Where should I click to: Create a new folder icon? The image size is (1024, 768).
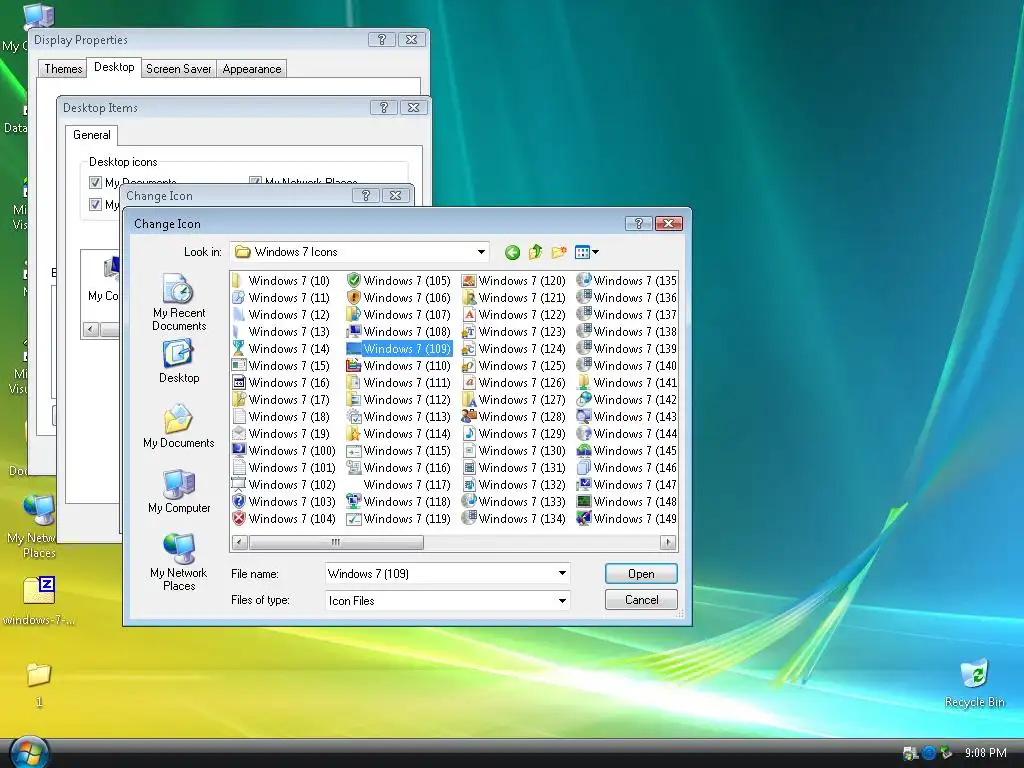coord(558,252)
